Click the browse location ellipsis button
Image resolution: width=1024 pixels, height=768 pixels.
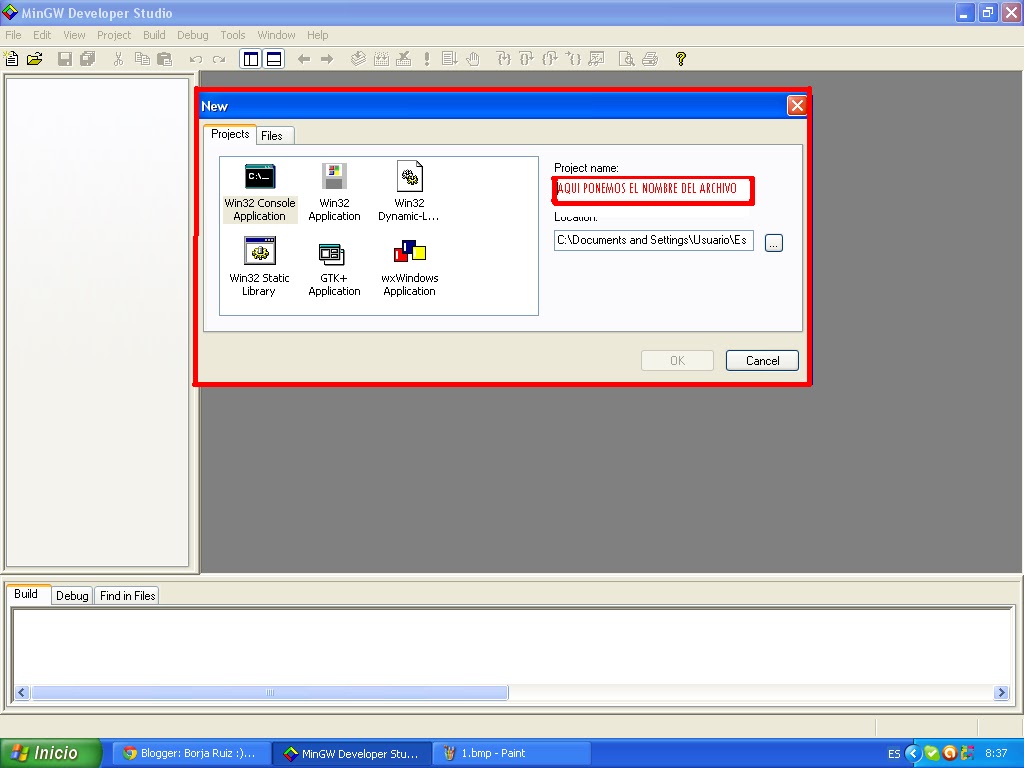pos(774,243)
